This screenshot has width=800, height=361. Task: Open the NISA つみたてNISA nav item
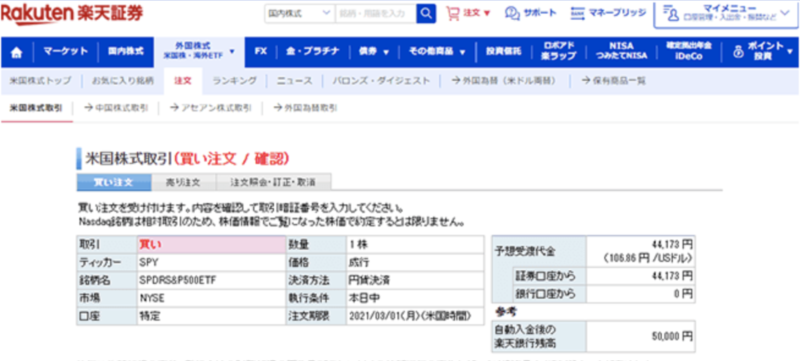pyautogui.click(x=621, y=51)
